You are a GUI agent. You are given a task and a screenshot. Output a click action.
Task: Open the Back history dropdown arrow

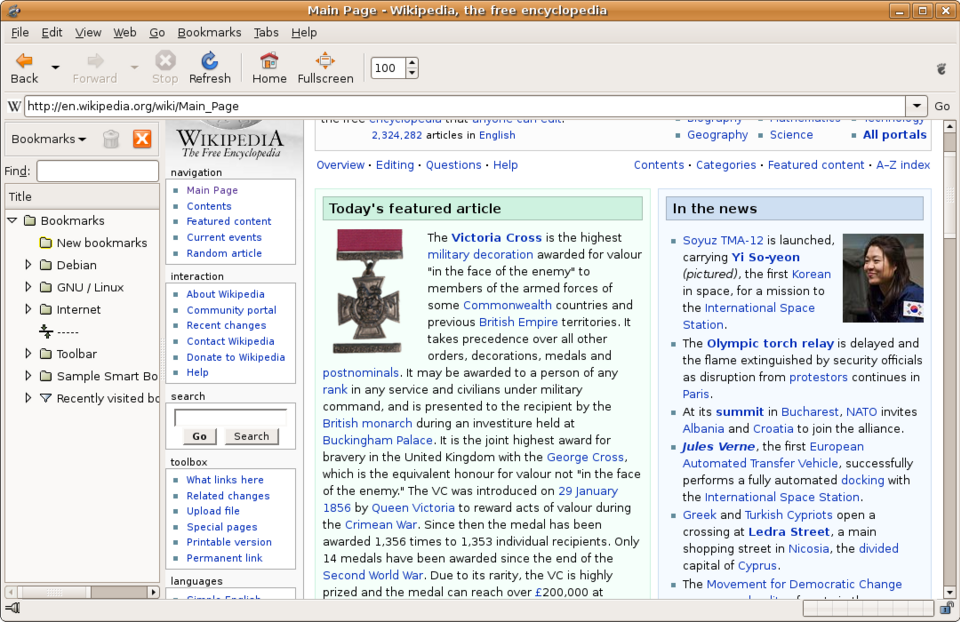pyautogui.click(x=55, y=67)
